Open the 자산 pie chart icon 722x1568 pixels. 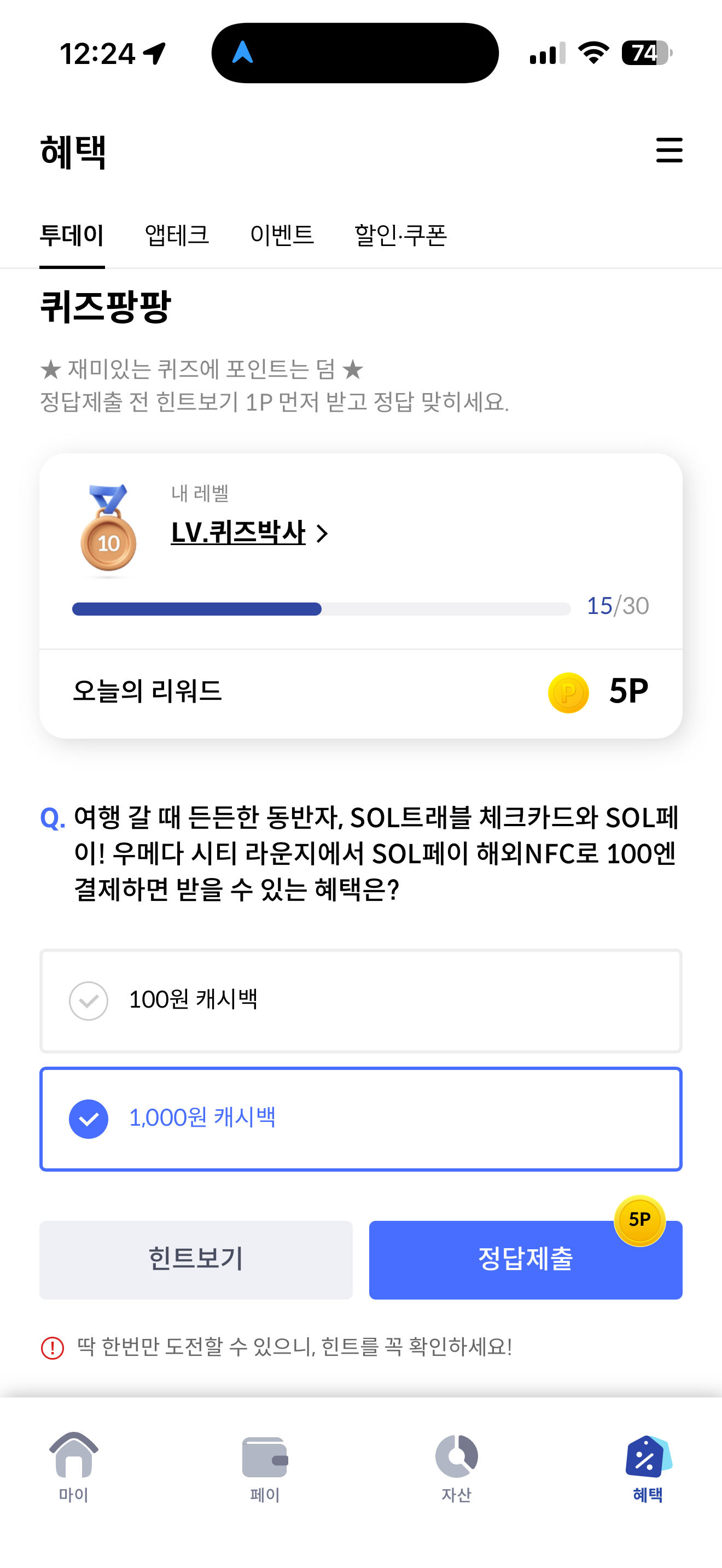click(457, 1456)
